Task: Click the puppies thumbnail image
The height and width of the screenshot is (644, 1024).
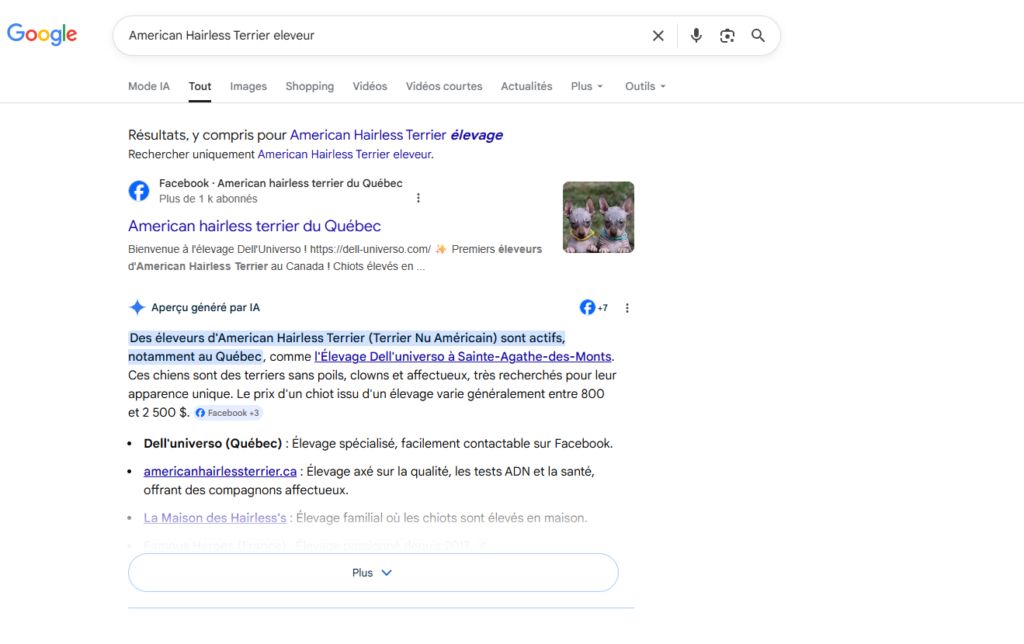Action: click(x=598, y=216)
